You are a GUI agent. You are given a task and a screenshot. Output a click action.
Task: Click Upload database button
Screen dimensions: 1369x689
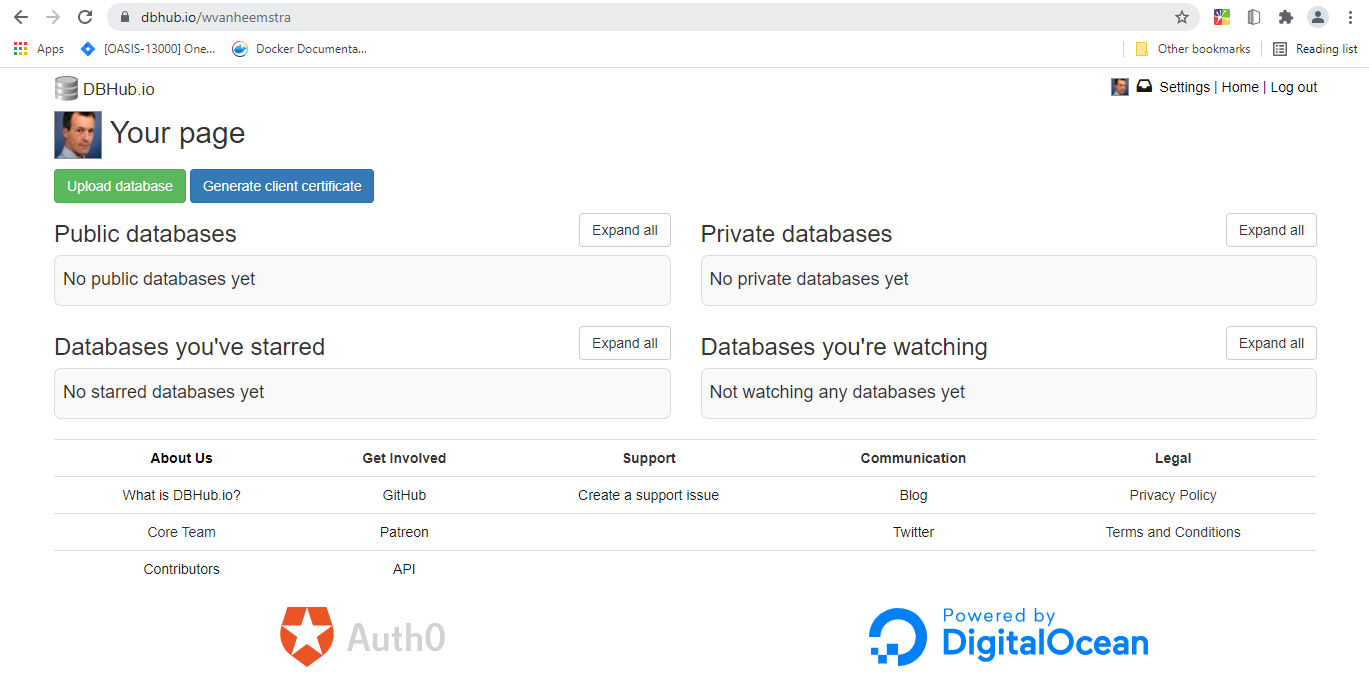(x=120, y=186)
